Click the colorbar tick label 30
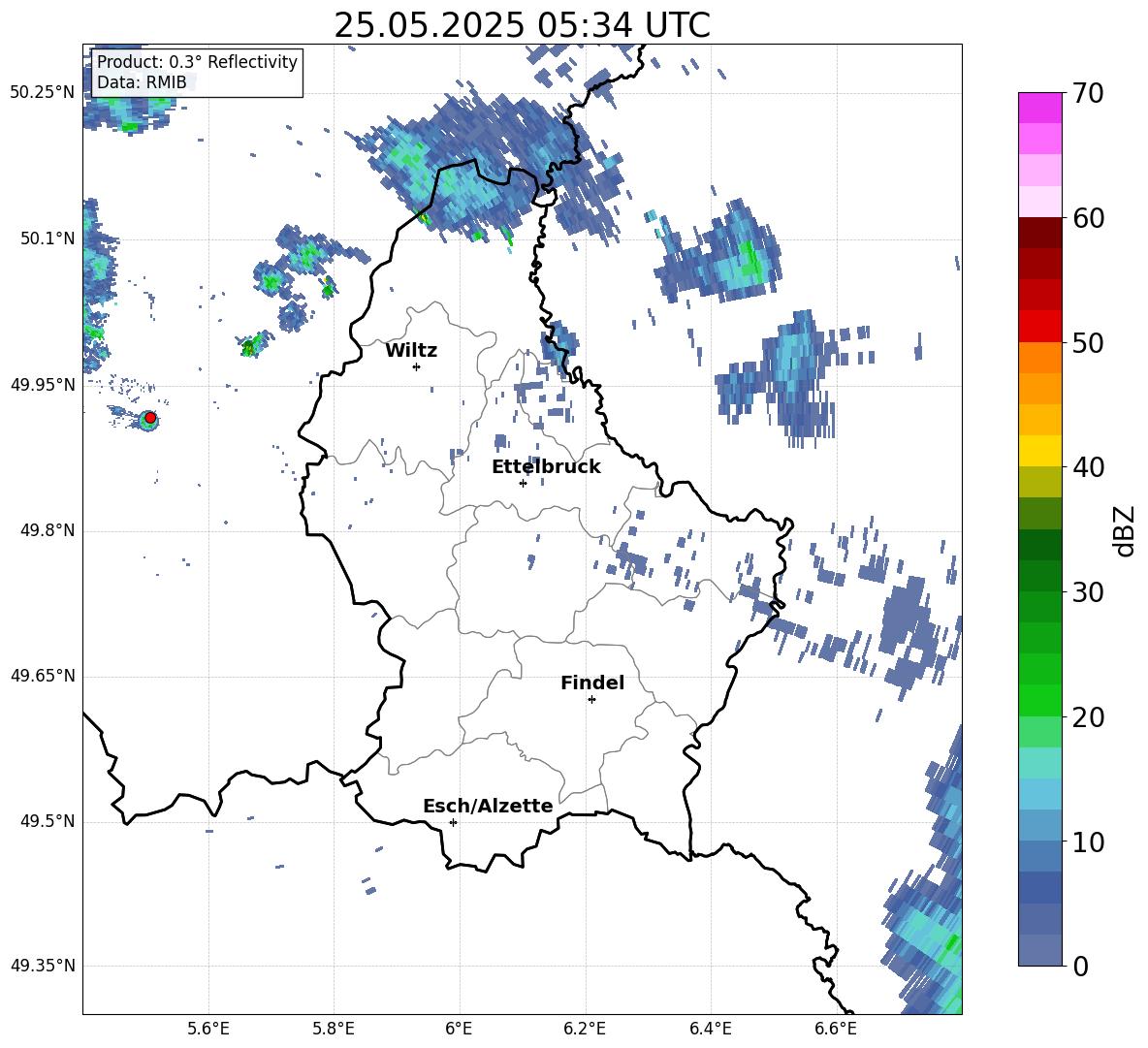The image size is (1148, 1048). (x=1088, y=592)
